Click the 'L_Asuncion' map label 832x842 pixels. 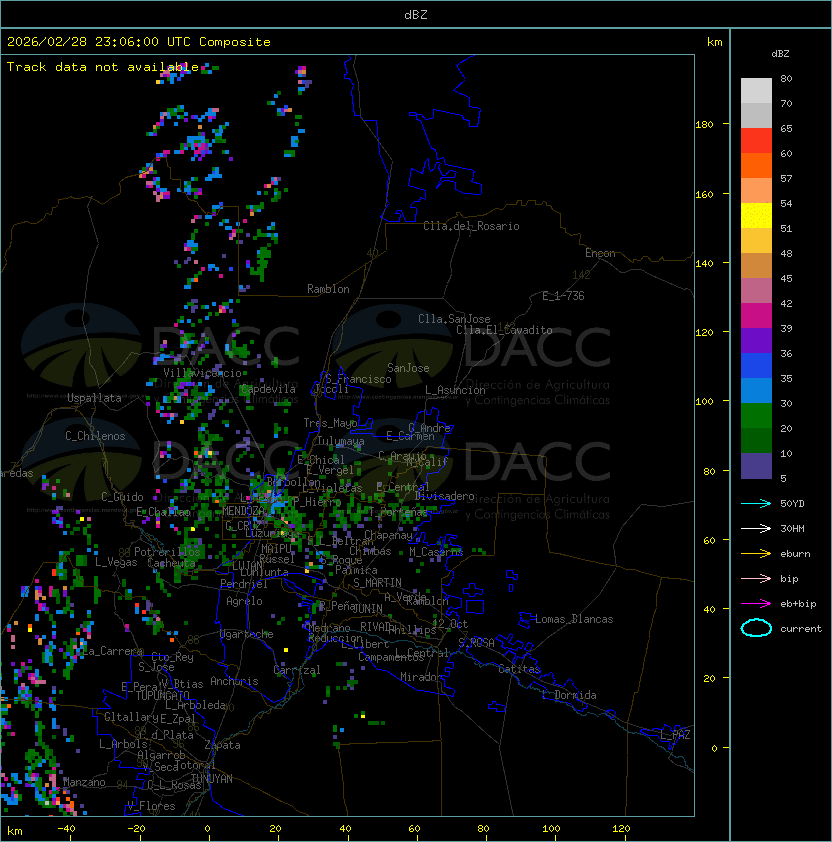point(455,390)
